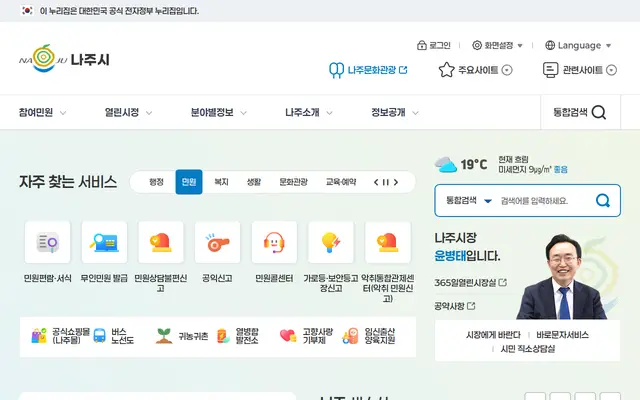Screen dimensions: 640x400
Task: Select the 교육·예약 service tab
Action: click(341, 182)
